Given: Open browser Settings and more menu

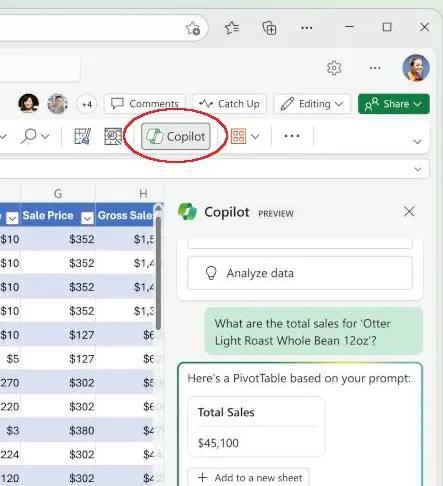Looking at the screenshot, I should (307, 28).
